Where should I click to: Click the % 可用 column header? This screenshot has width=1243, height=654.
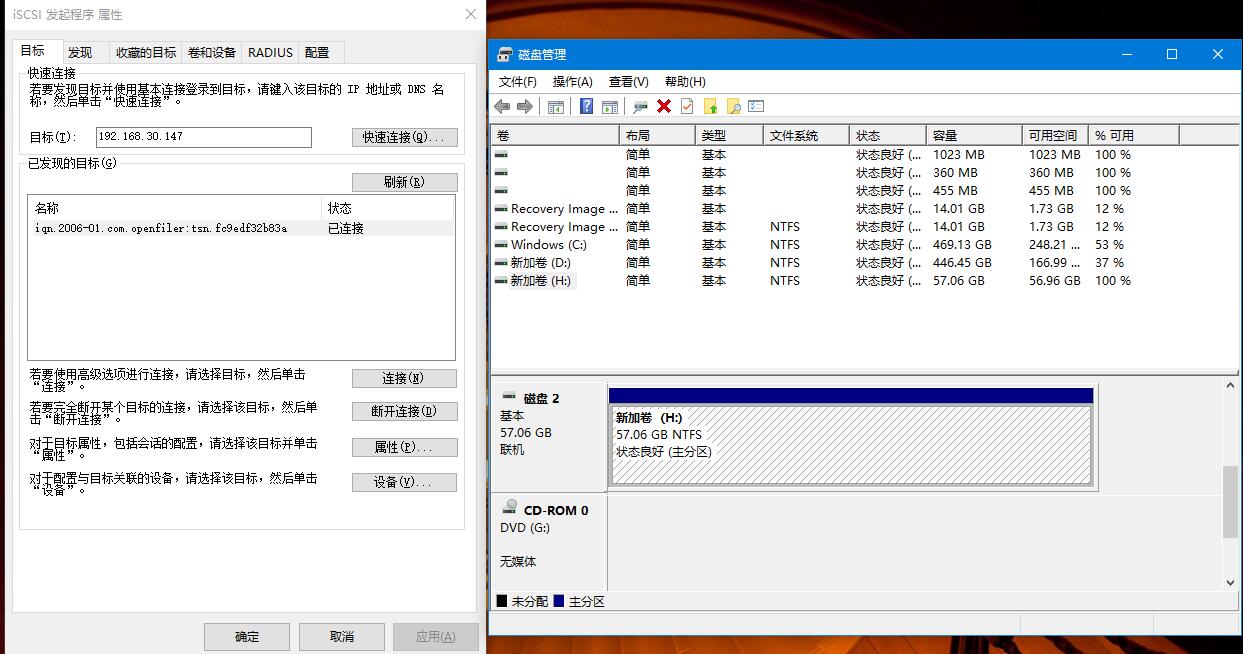[1133, 135]
